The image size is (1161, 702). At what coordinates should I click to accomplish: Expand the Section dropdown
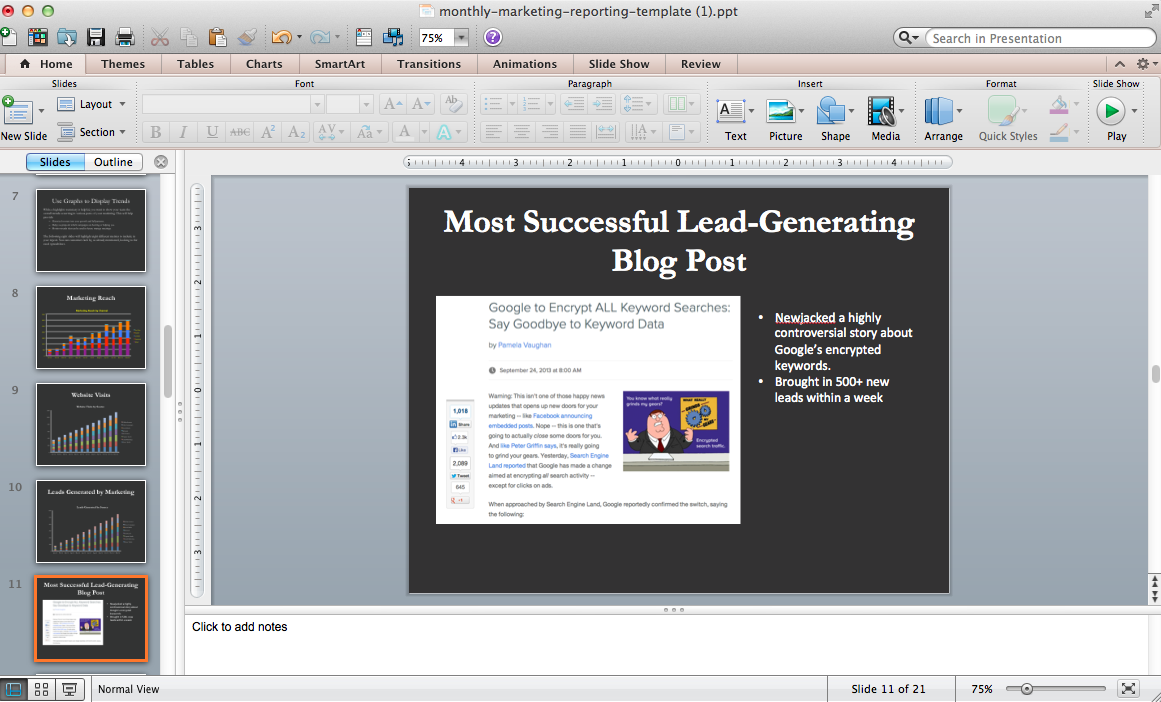click(x=122, y=133)
